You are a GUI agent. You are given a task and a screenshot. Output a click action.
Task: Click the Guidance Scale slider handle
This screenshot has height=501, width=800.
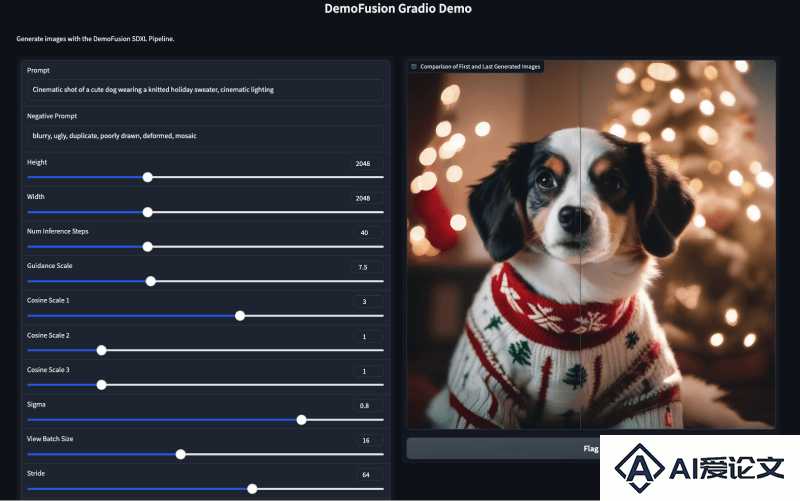click(x=151, y=281)
